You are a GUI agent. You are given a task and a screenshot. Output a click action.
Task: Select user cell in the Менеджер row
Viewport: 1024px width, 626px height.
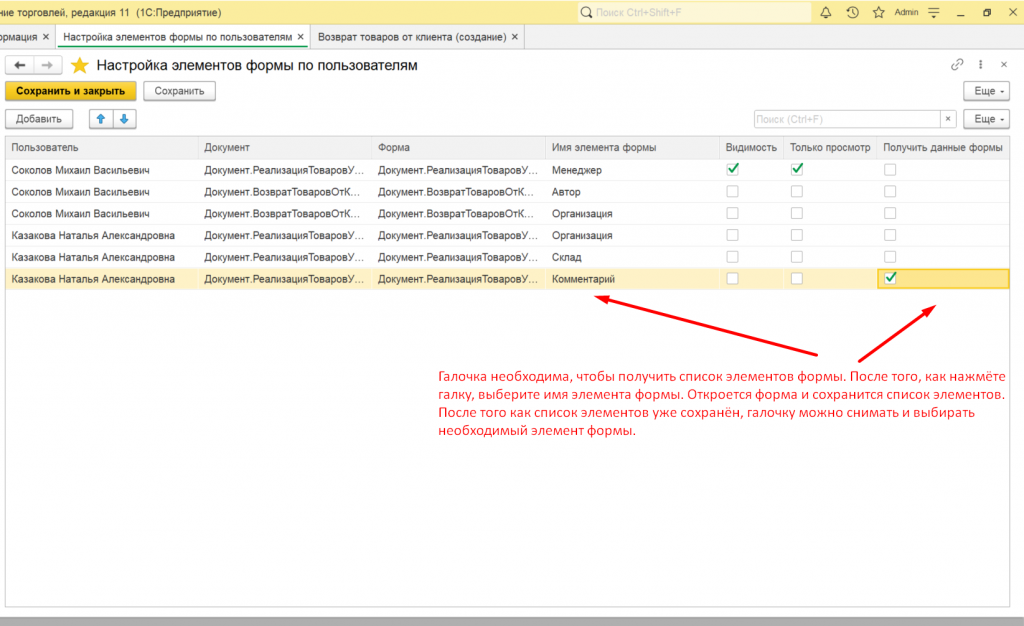pyautogui.click(x=101, y=170)
